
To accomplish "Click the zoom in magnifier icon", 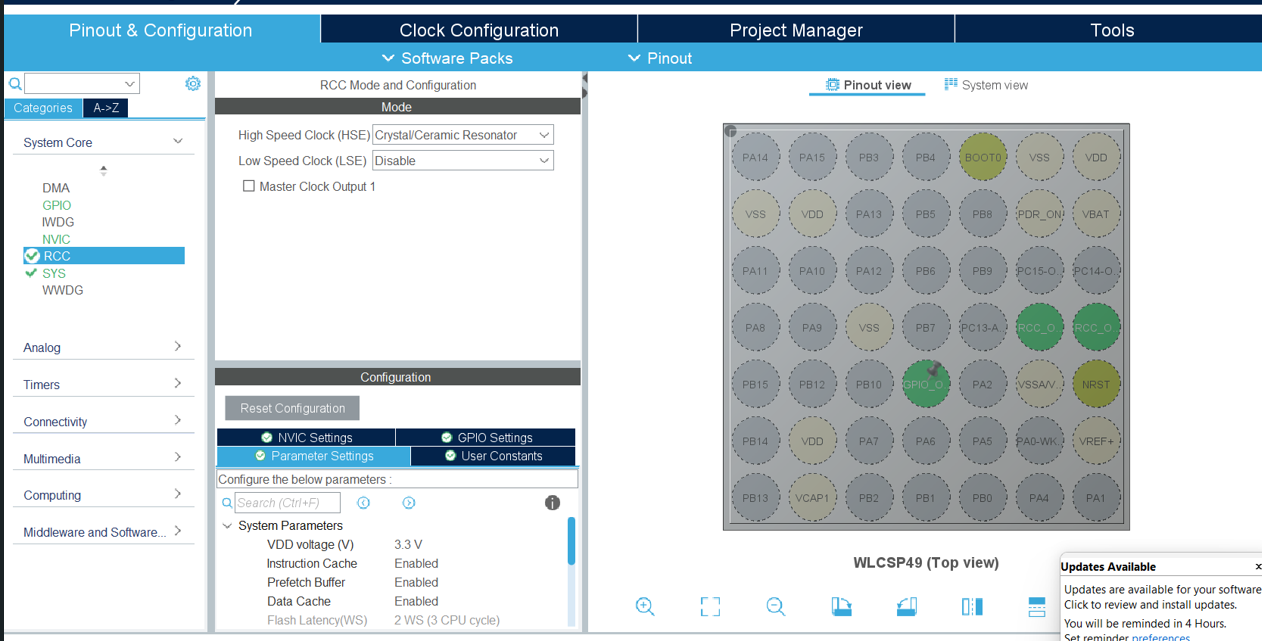I will pyautogui.click(x=645, y=606).
